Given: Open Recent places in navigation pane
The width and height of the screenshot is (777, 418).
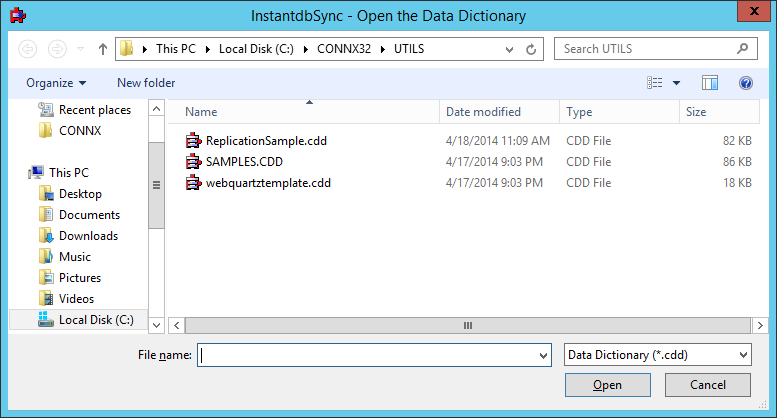Looking at the screenshot, I should (95, 110).
